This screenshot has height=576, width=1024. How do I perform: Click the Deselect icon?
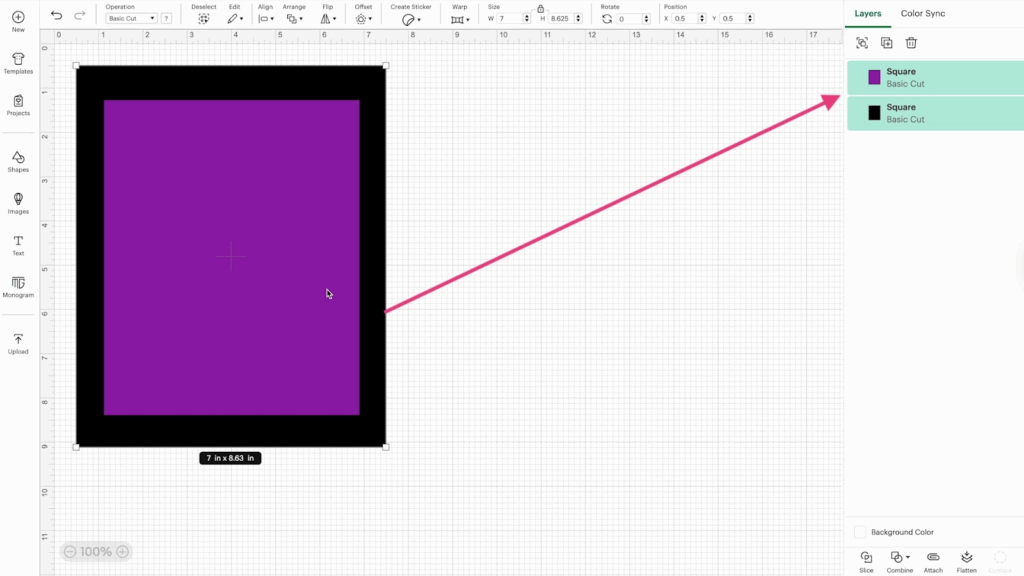pyautogui.click(x=204, y=19)
